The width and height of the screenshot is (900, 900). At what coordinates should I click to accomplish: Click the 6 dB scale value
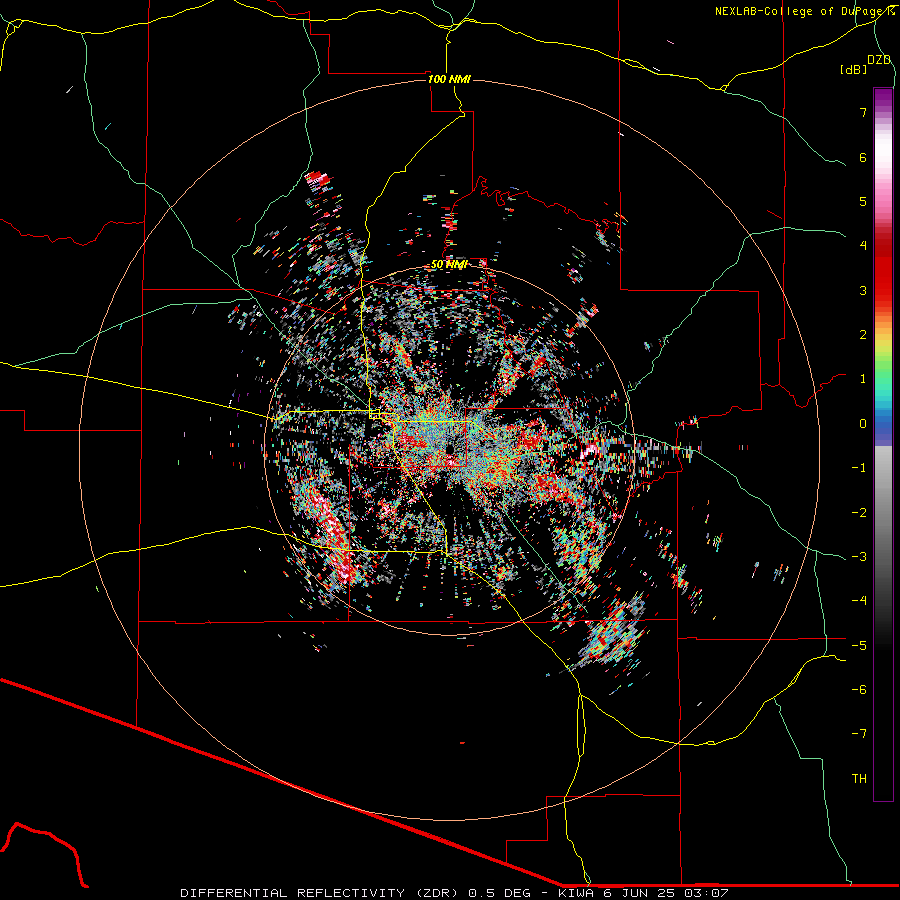pos(863,157)
